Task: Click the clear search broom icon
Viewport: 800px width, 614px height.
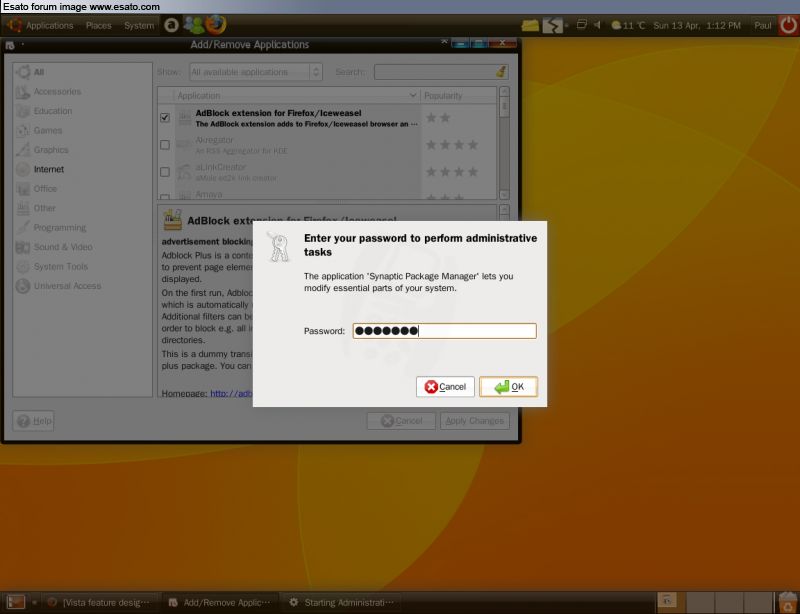Action: 502,72
